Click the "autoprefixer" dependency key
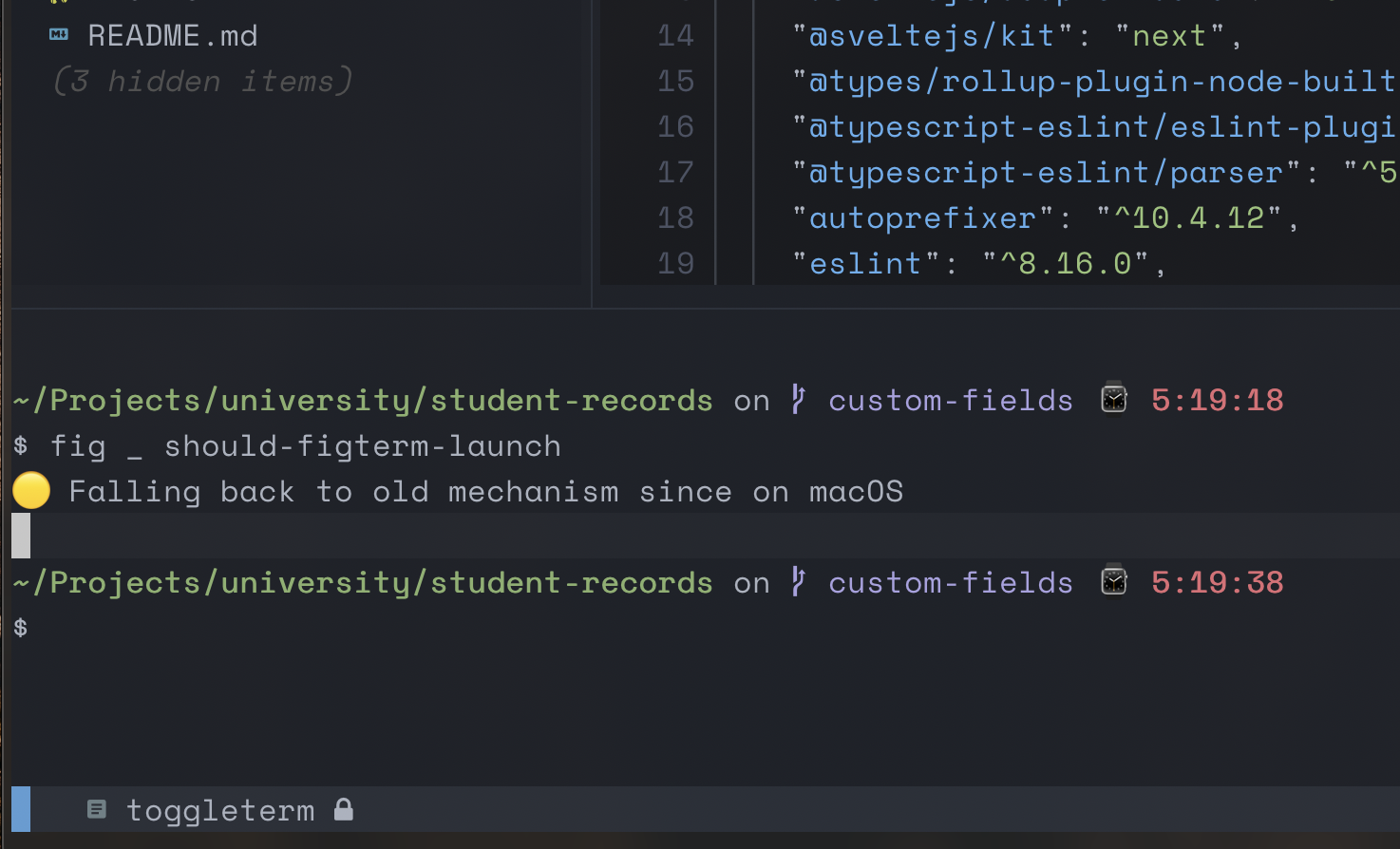 coord(920,217)
